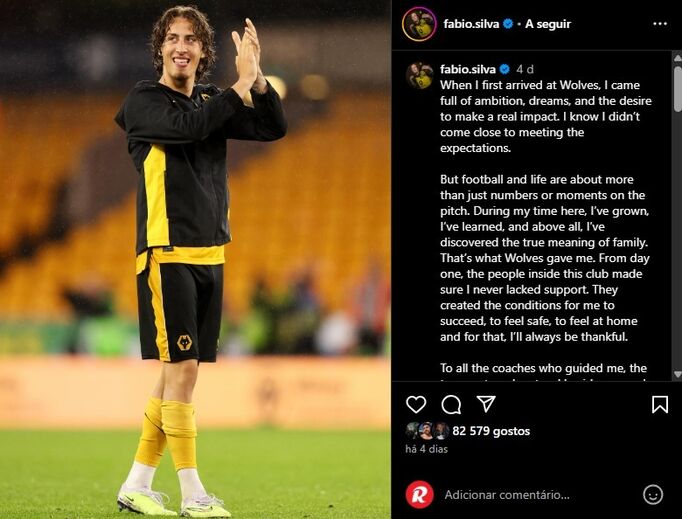Toggle the 'A seguir' following button
682x519 pixels.
click(548, 24)
